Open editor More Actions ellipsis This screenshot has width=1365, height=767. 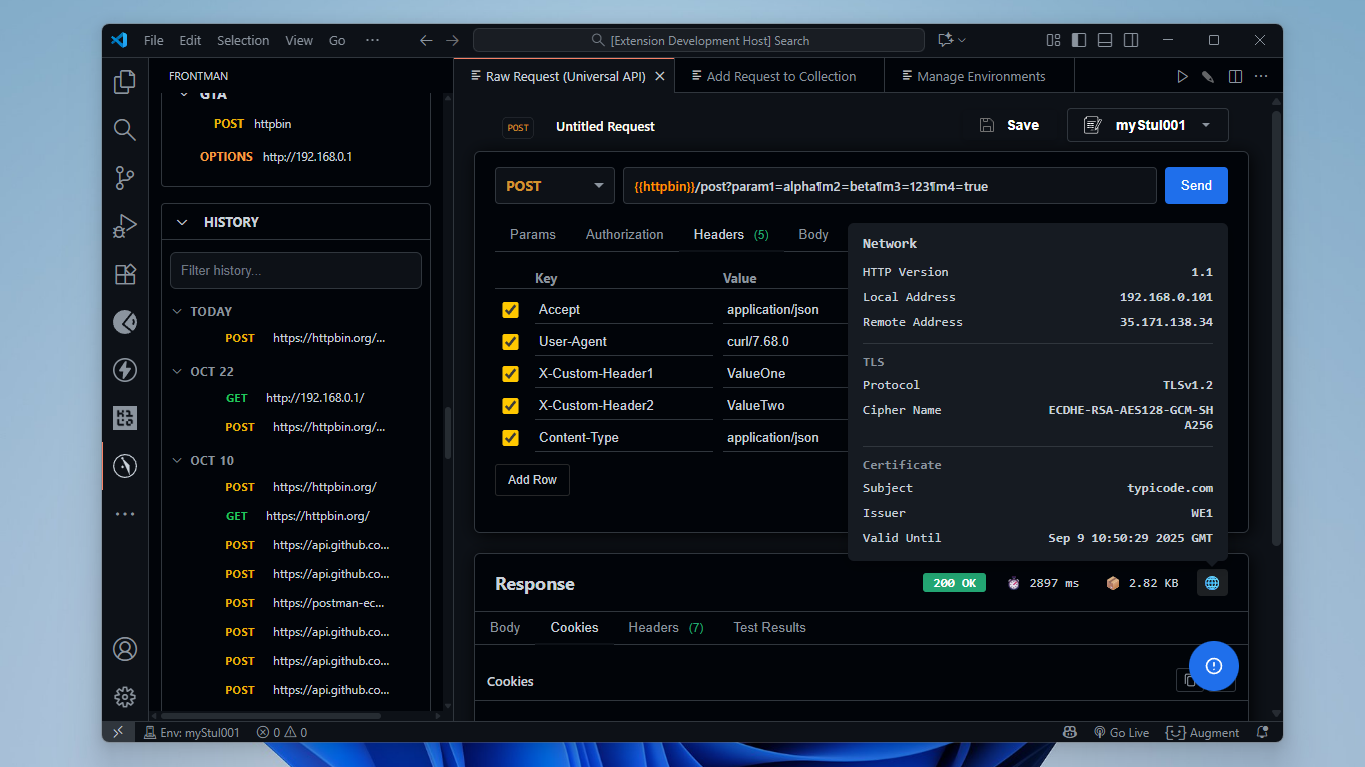tap(1261, 76)
